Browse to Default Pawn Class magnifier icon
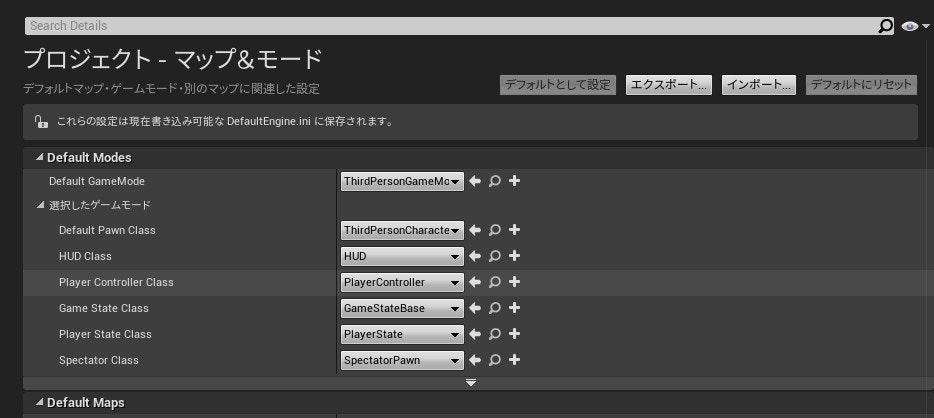This screenshot has height=418, width=934. [494, 230]
